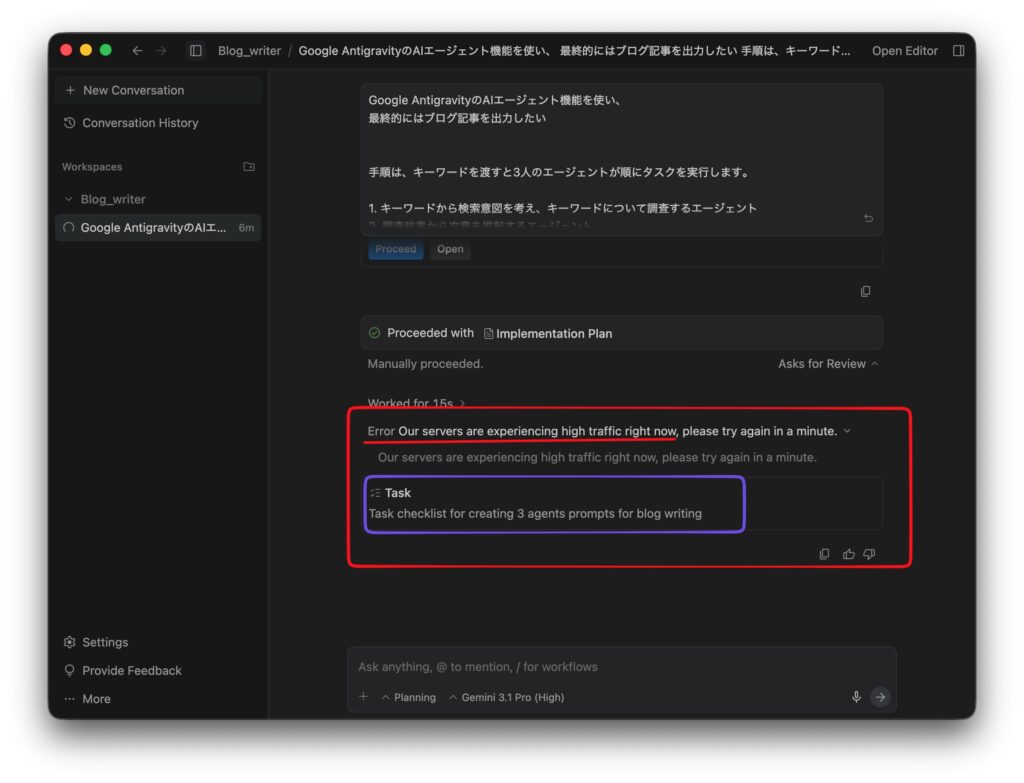Viewport: 1024px width, 783px height.
Task: Click the Open Editor button
Action: pos(904,51)
